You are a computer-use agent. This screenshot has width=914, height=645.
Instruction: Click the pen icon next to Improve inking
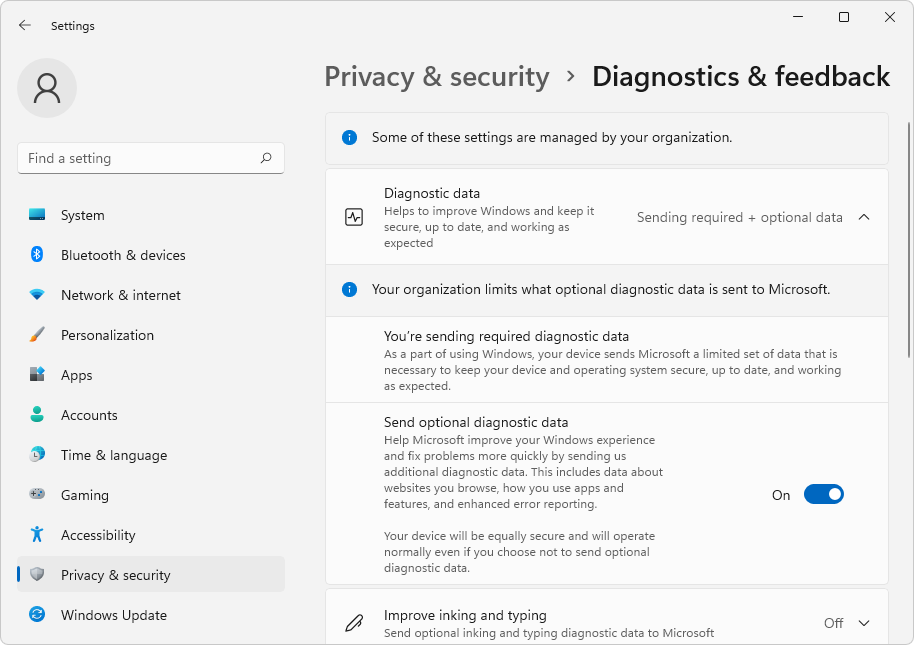(354, 622)
